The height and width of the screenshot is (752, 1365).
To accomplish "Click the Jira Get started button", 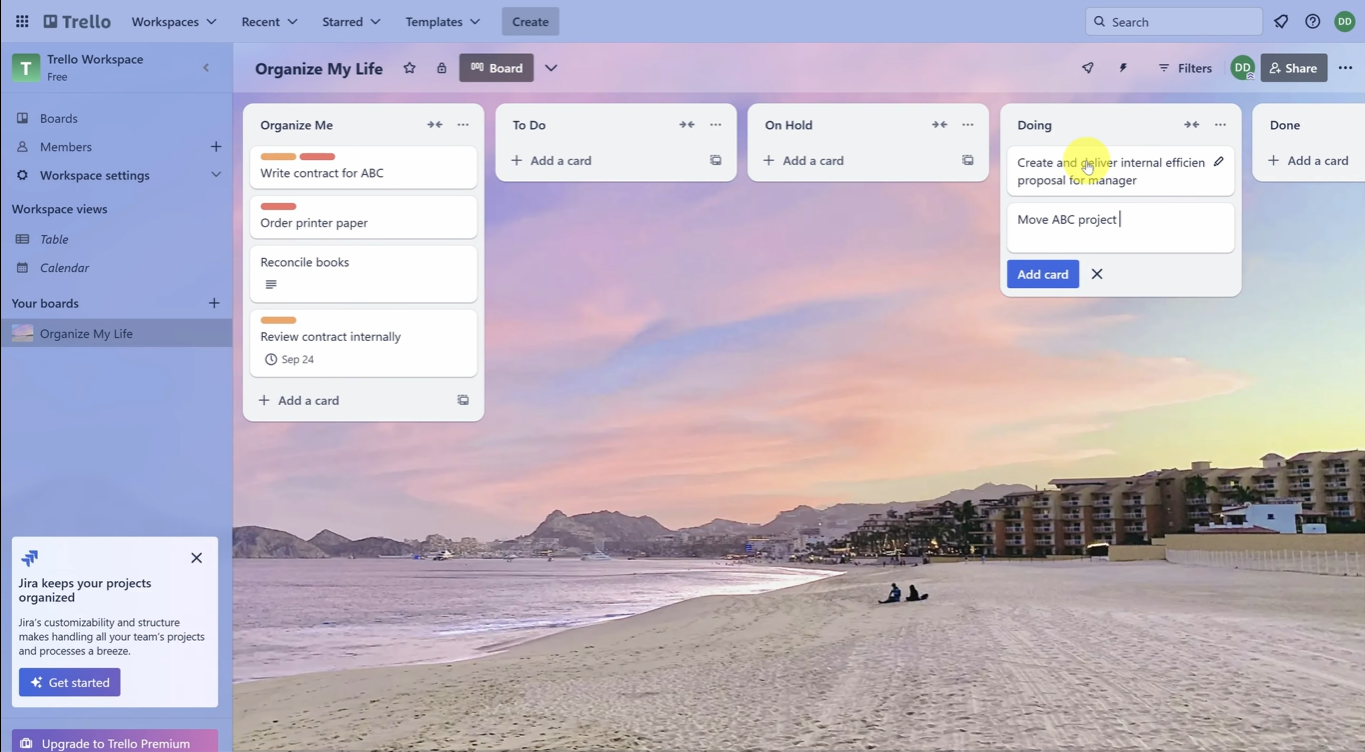I will (70, 682).
